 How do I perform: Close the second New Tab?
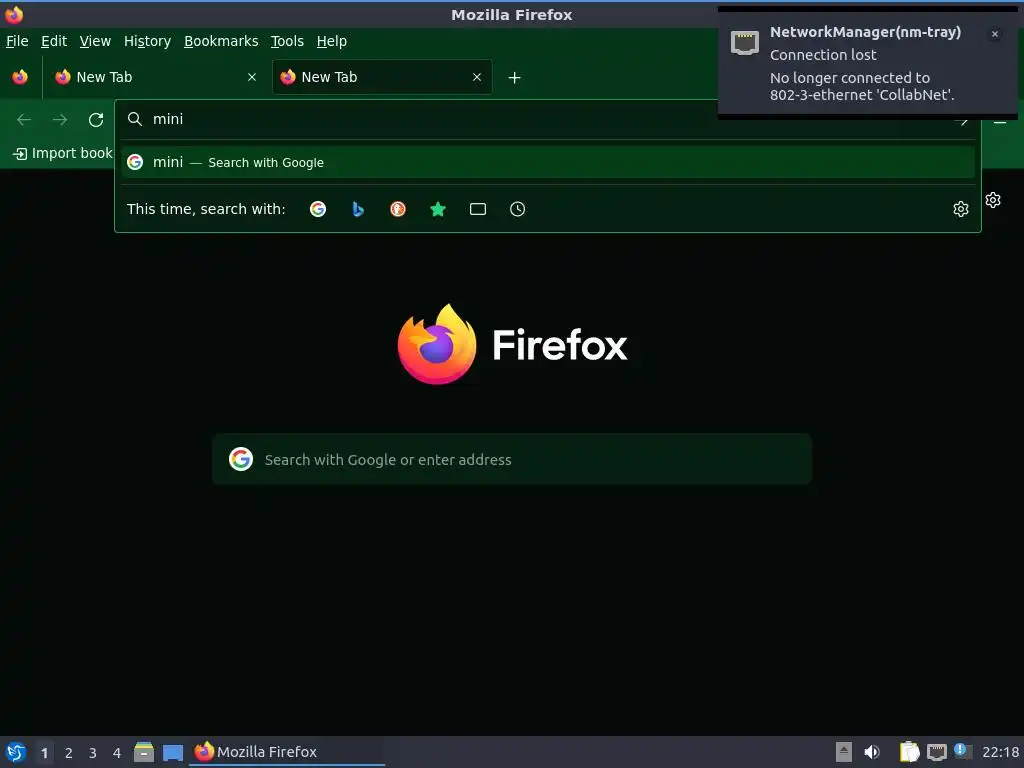(477, 77)
